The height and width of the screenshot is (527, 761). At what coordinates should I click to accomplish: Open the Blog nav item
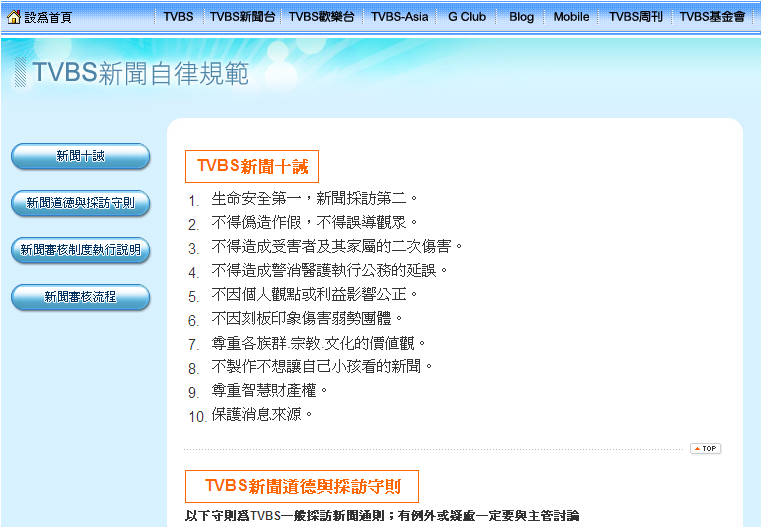coord(521,16)
